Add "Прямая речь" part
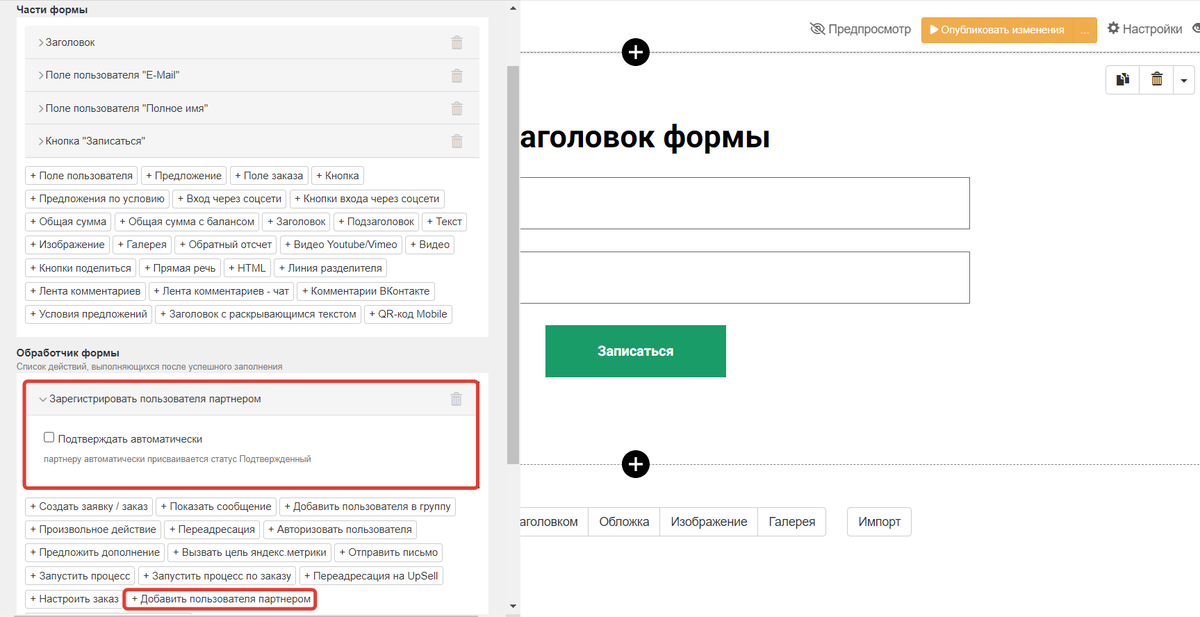Viewport: 1200px width, 617px height. coord(181,268)
